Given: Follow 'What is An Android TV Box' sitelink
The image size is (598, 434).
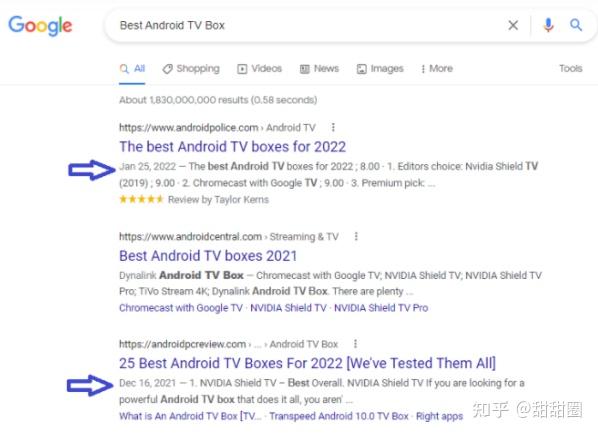Looking at the screenshot, I should click(x=190, y=416).
